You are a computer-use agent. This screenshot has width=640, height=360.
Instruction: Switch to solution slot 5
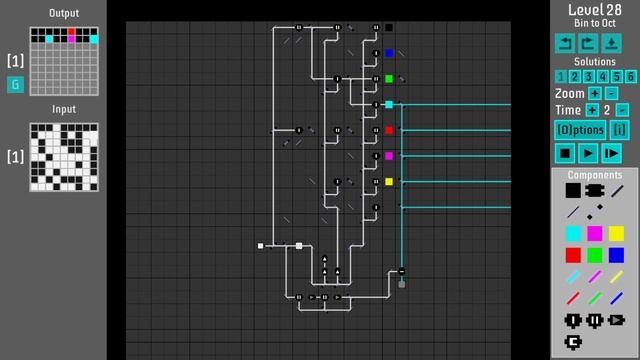(x=617, y=77)
